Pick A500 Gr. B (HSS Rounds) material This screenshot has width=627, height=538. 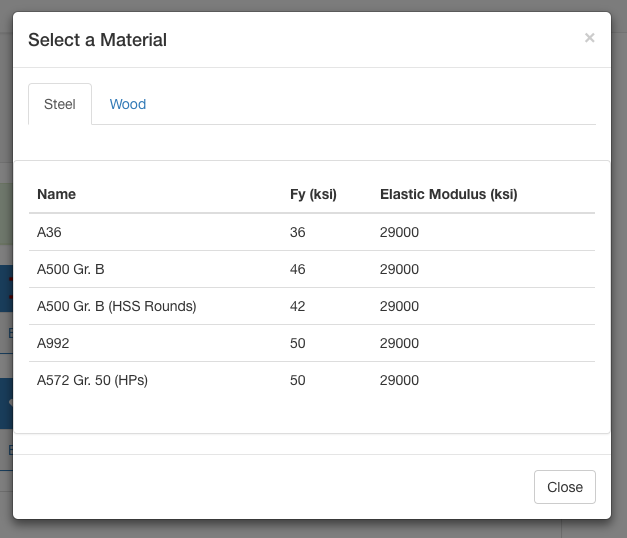117,306
